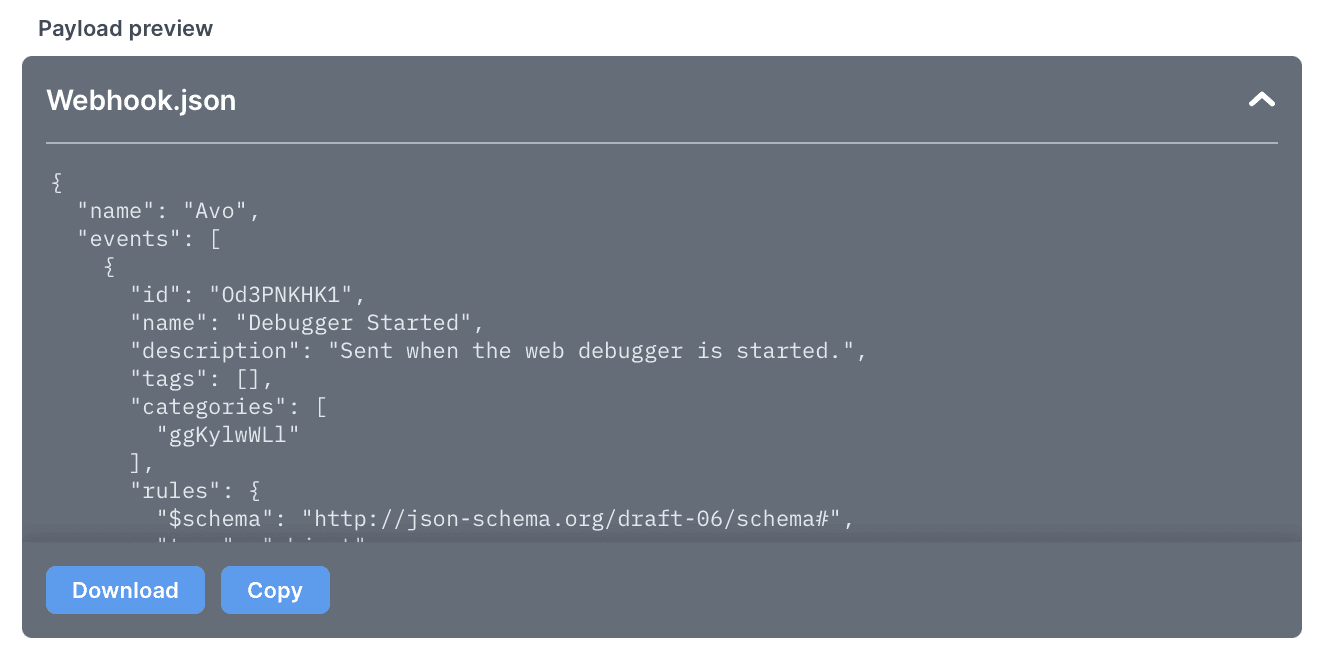The height and width of the screenshot is (672, 1328).
Task: Click the Payload preview heading
Action: (125, 28)
